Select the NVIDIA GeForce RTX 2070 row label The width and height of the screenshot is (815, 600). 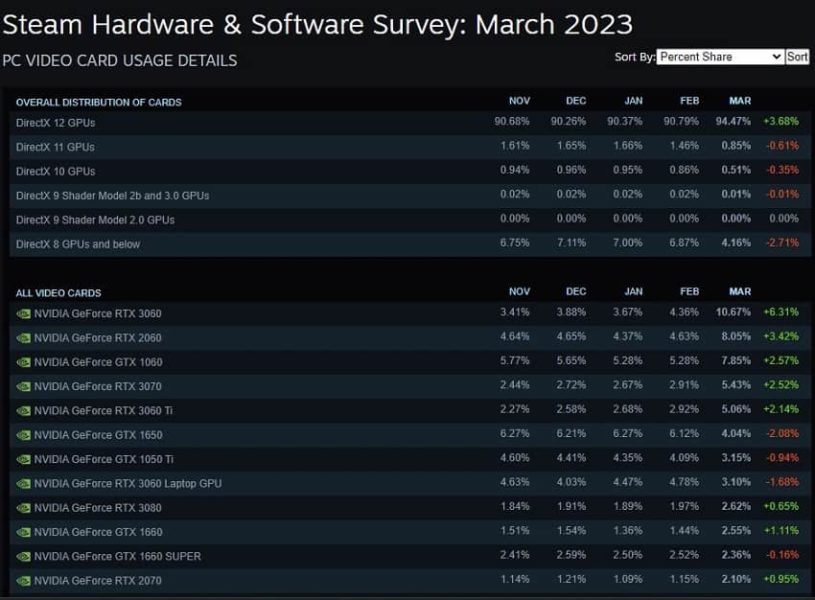[x=98, y=580]
